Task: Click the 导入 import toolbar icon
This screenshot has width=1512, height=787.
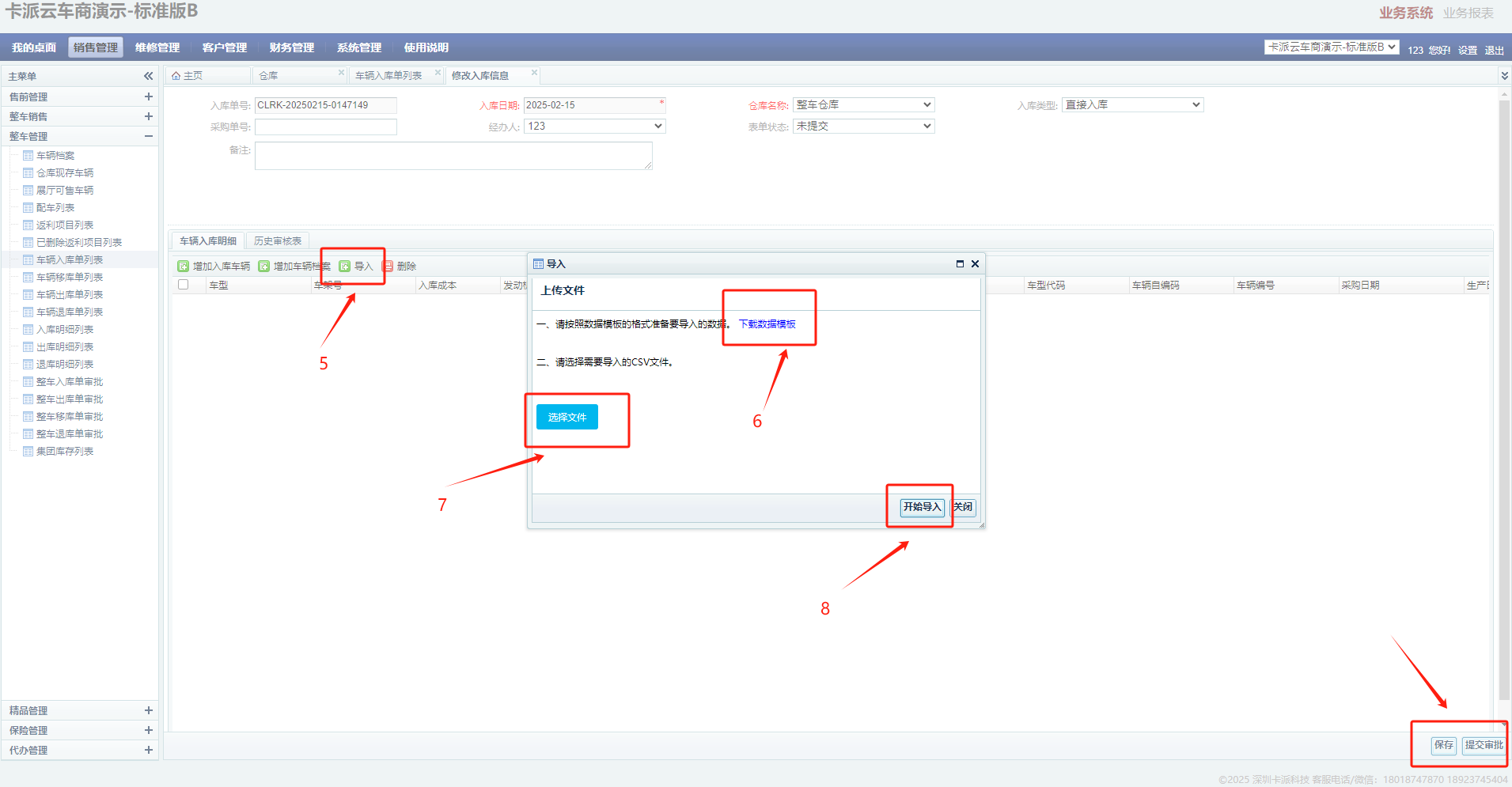Action: tap(345, 267)
